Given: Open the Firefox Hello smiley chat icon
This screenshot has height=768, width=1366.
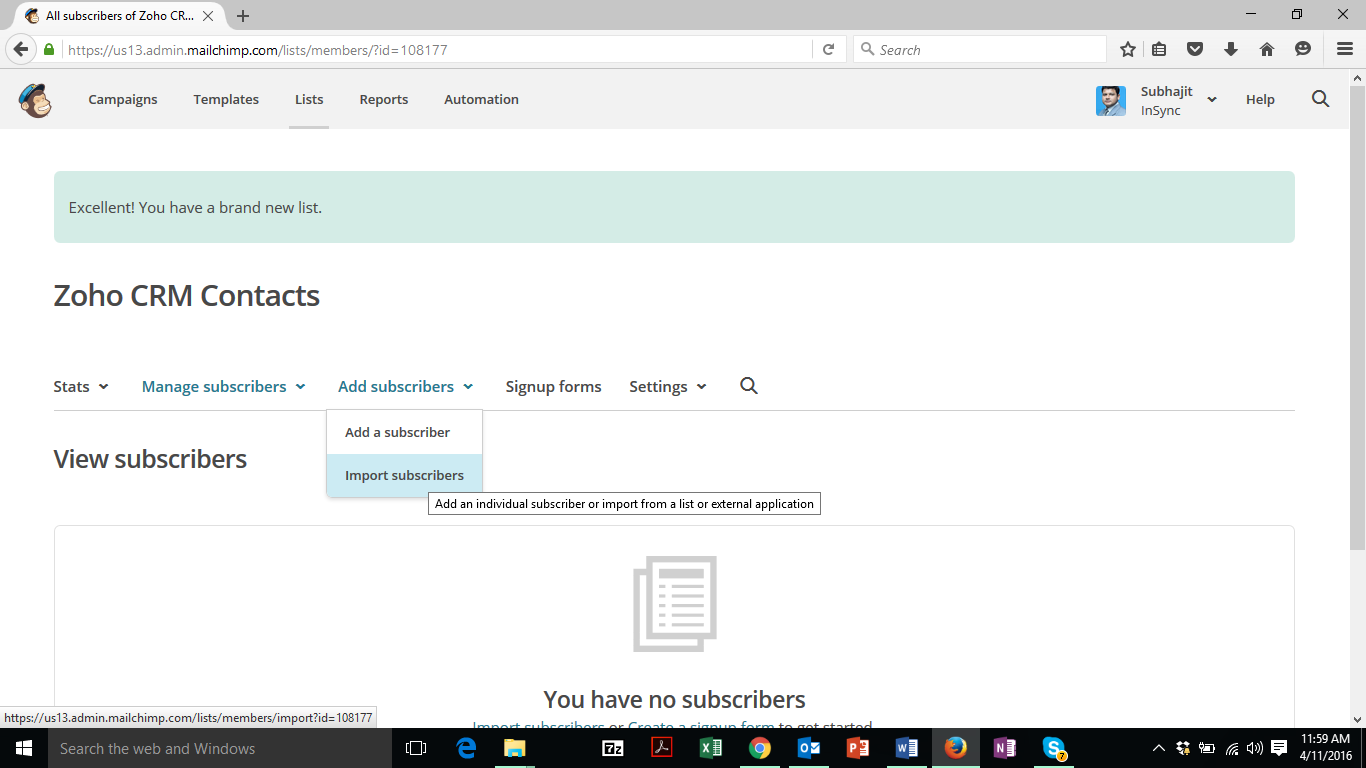Looking at the screenshot, I should (1303, 49).
